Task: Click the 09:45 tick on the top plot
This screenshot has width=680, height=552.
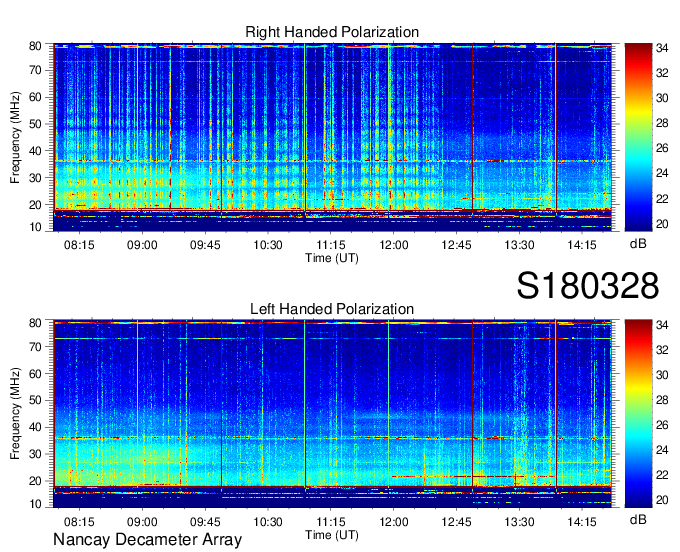Action: 205,245
